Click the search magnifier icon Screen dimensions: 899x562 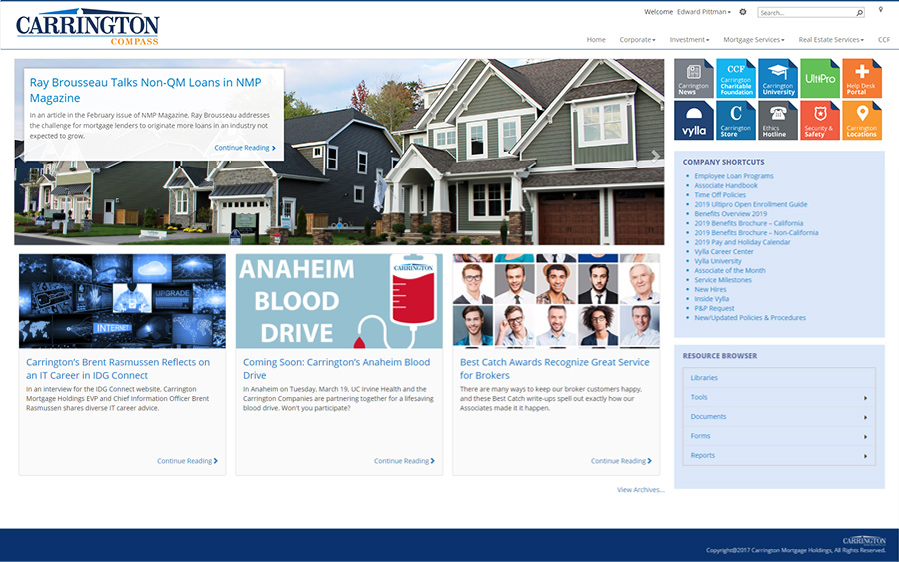[x=859, y=13]
